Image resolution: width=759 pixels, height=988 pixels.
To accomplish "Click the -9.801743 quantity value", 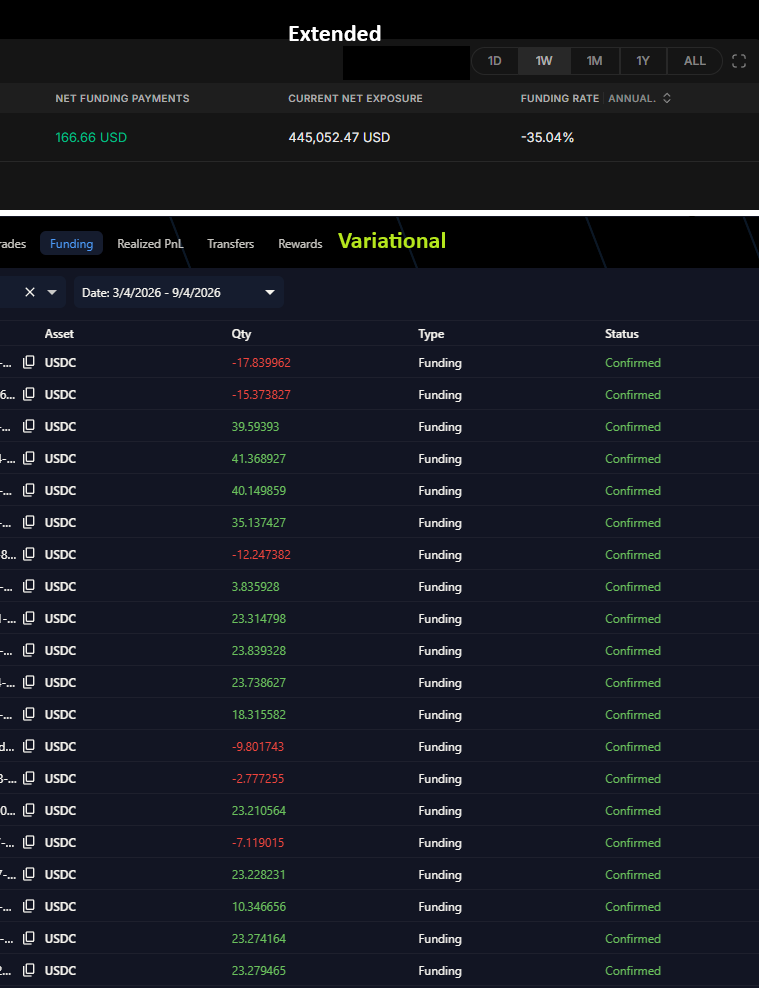I will [x=258, y=747].
